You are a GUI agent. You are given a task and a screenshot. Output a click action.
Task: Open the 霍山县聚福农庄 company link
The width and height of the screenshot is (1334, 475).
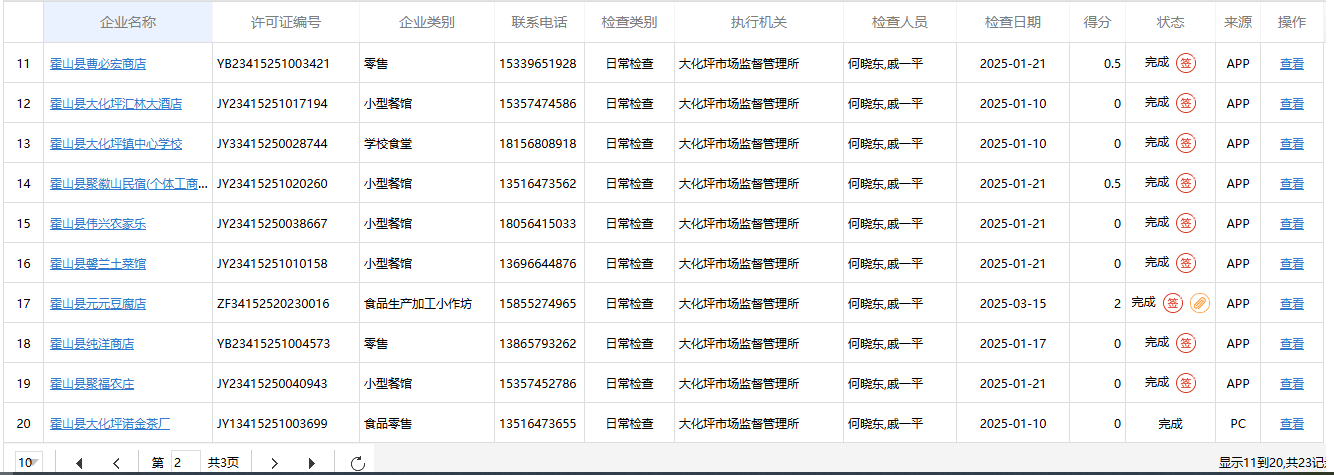(x=92, y=384)
